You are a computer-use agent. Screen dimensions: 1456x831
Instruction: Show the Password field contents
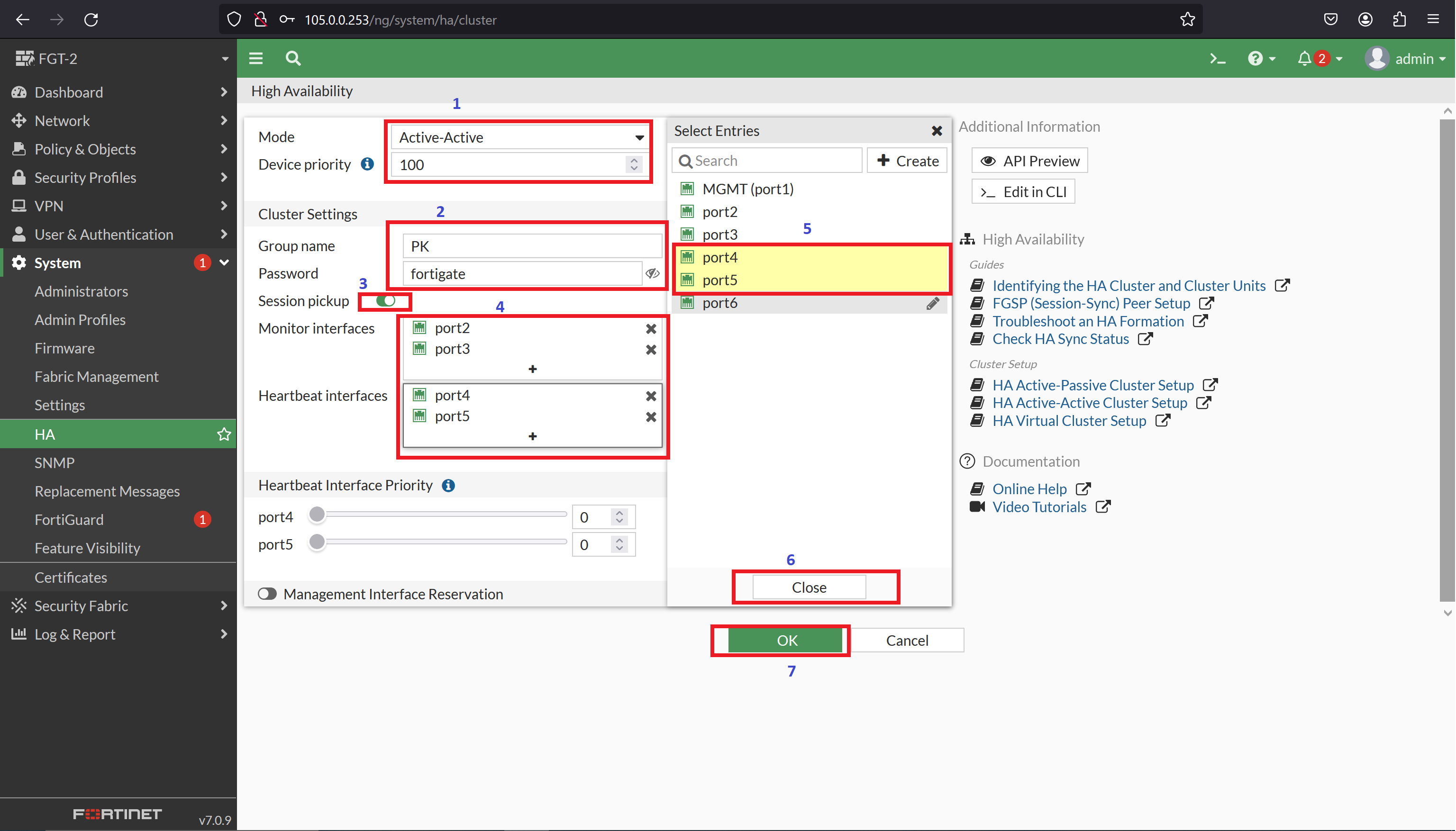(x=652, y=273)
